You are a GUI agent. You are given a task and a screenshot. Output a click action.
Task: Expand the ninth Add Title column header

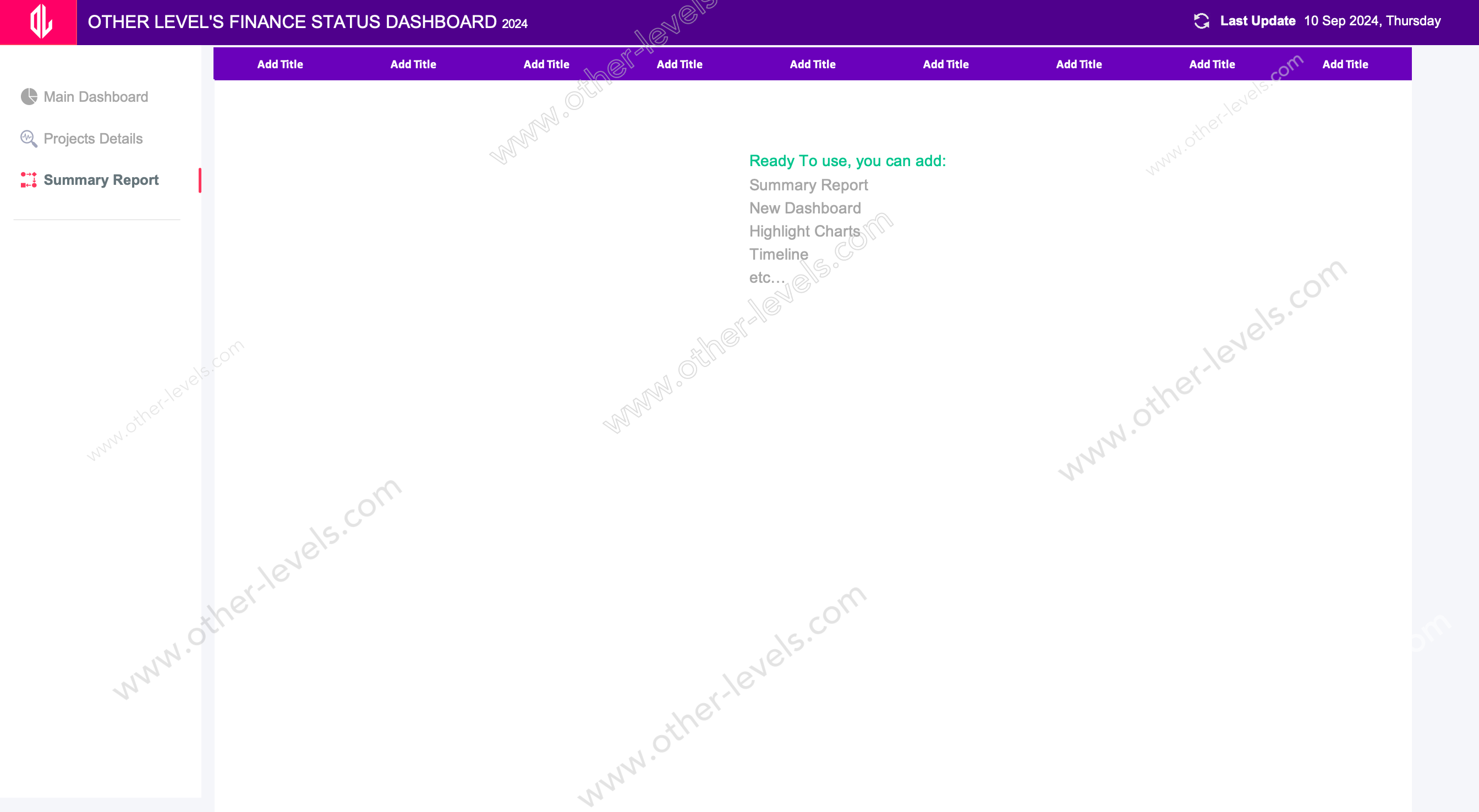[x=1345, y=63]
